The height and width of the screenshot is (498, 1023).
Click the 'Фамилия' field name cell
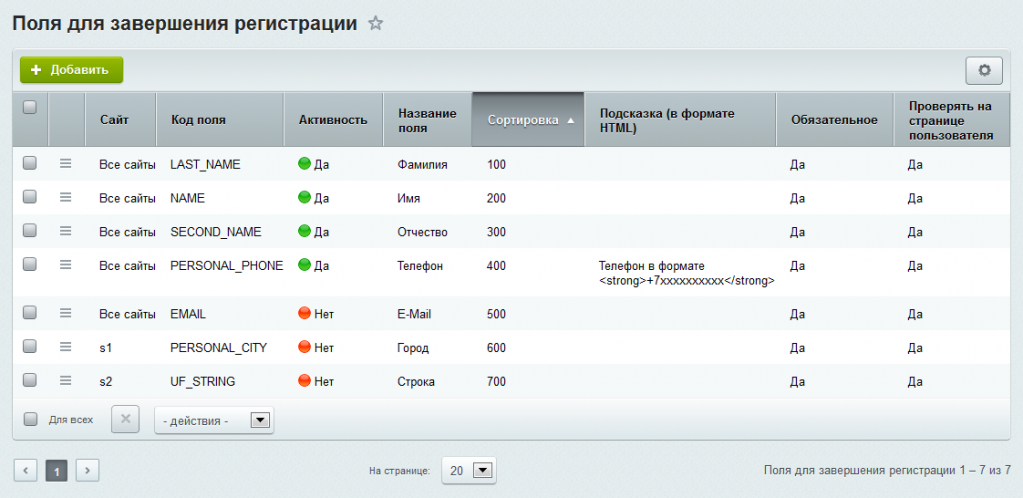point(422,165)
